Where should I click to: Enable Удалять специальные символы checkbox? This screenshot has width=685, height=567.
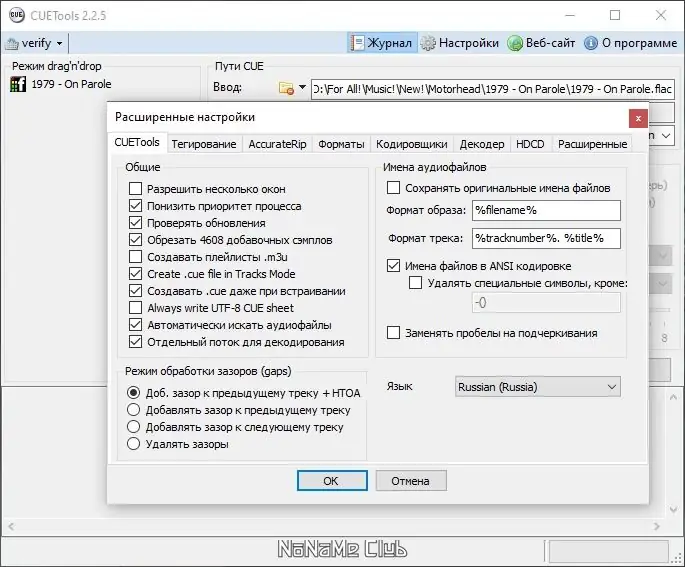click(x=415, y=283)
